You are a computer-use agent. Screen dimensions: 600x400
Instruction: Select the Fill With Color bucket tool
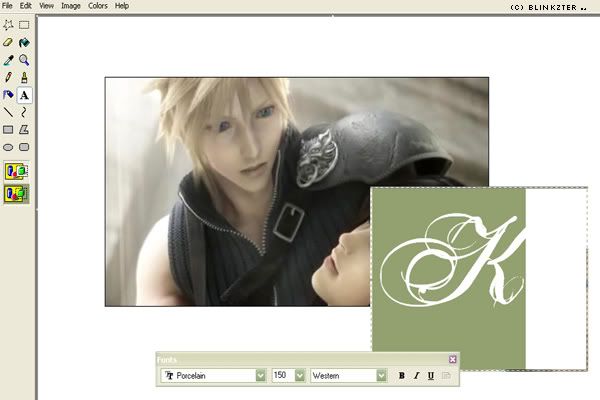[x=24, y=42]
